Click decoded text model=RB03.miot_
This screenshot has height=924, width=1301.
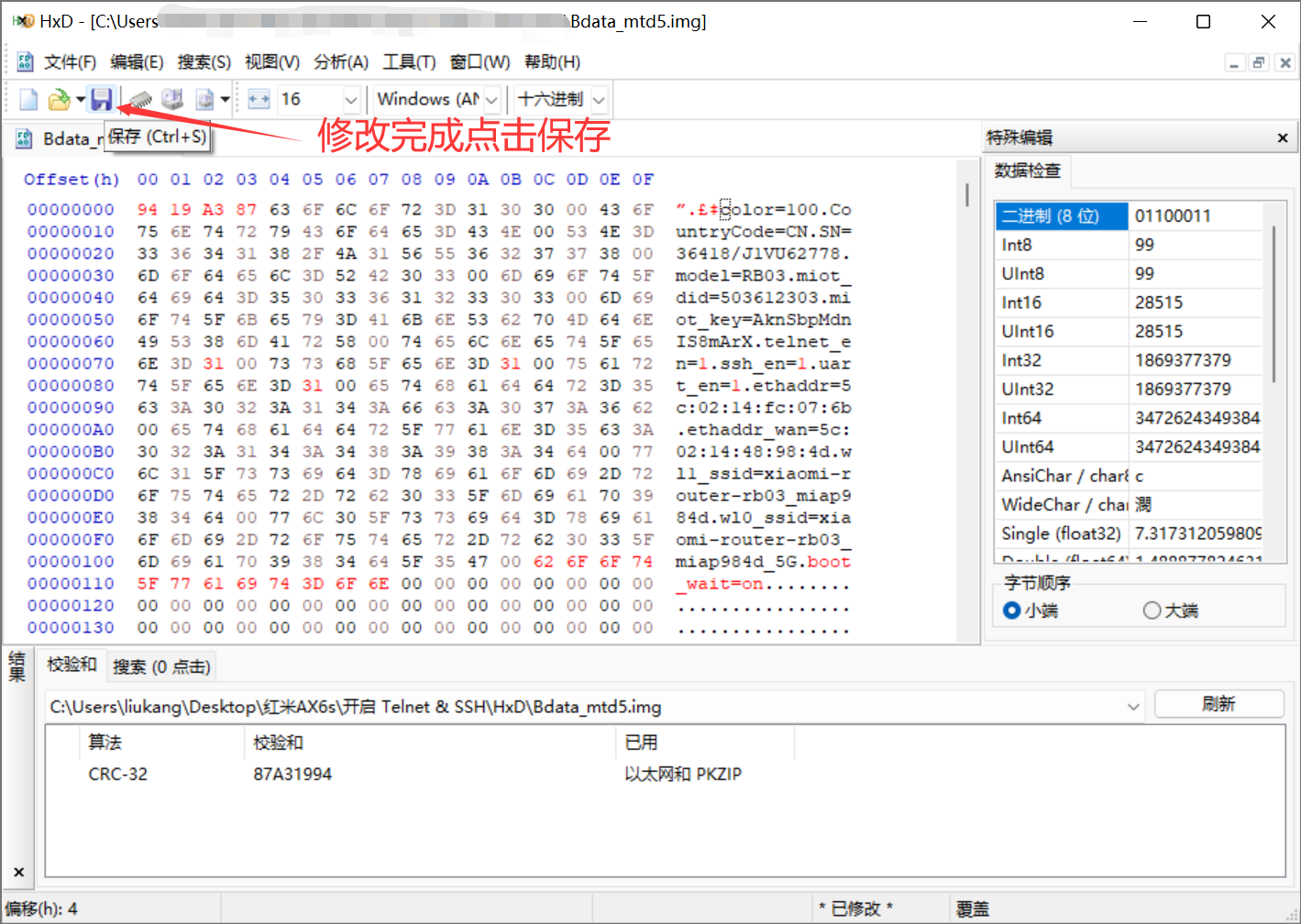click(763, 275)
